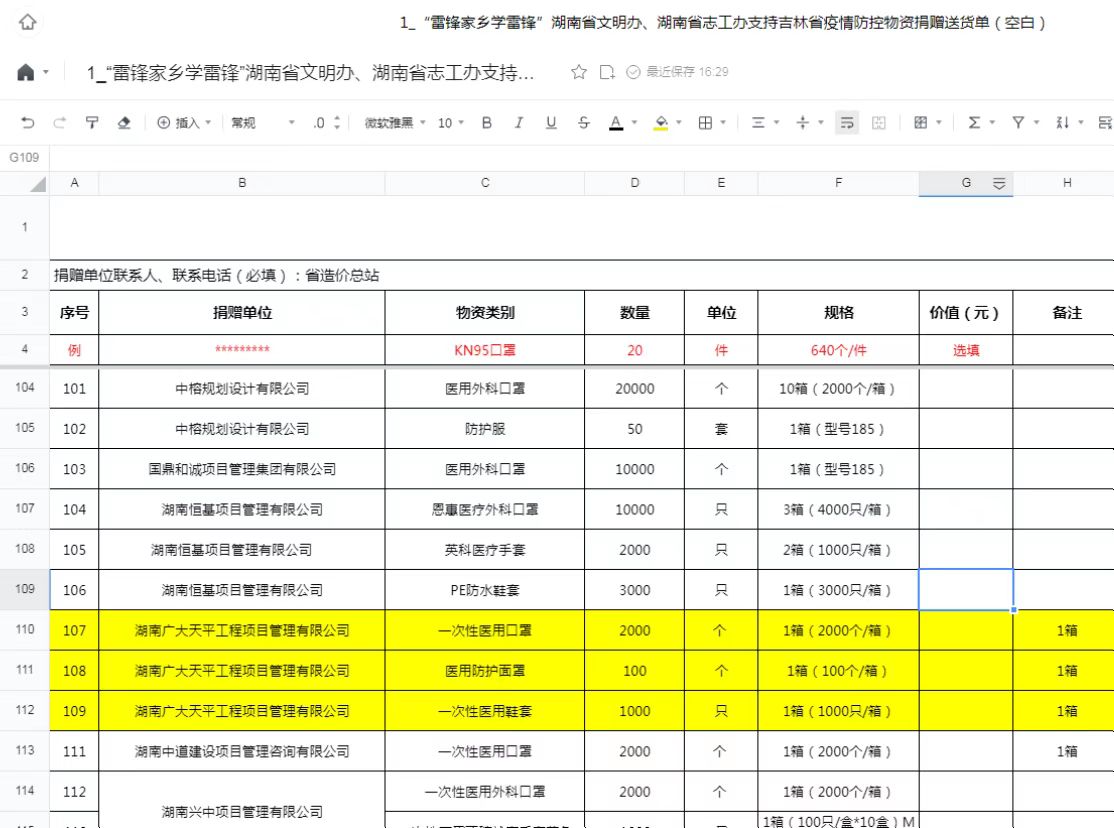The width and height of the screenshot is (1114, 828).
Task: Select cell 湖南中道建设项目管理咨询有限公司
Action: pos(242,751)
